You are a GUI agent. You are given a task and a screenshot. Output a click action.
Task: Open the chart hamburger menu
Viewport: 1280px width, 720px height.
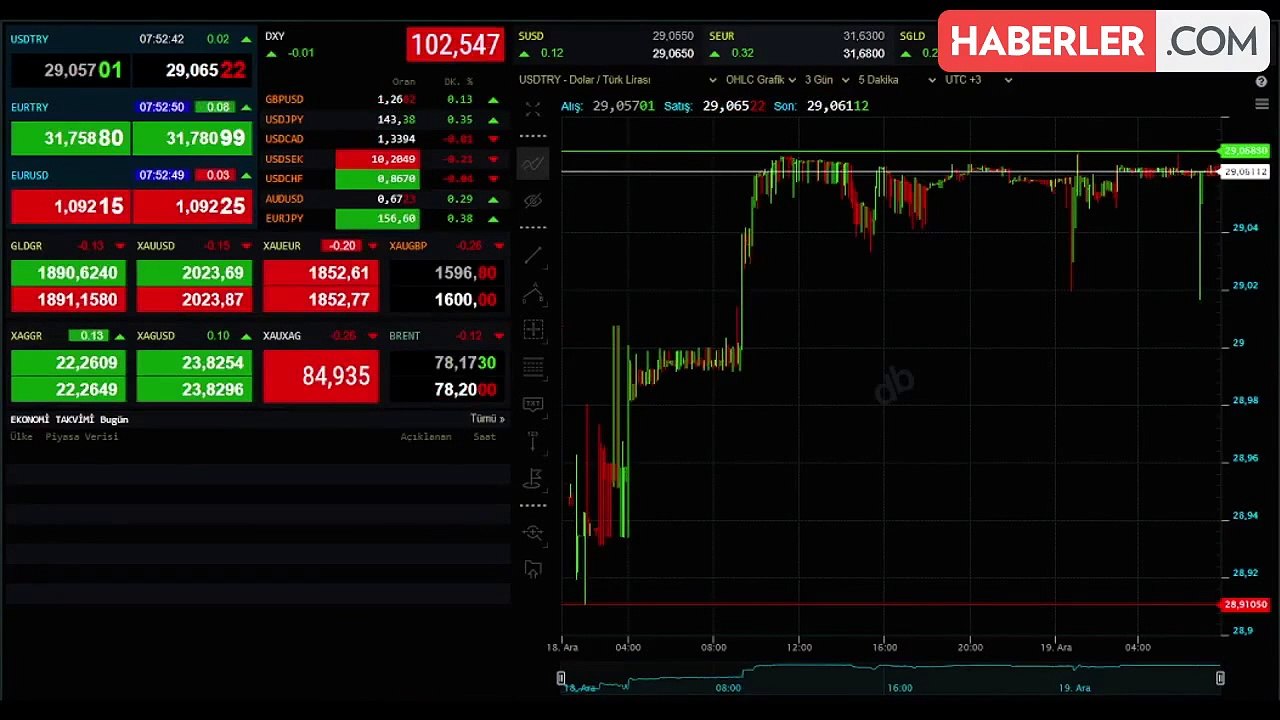pos(1261,106)
